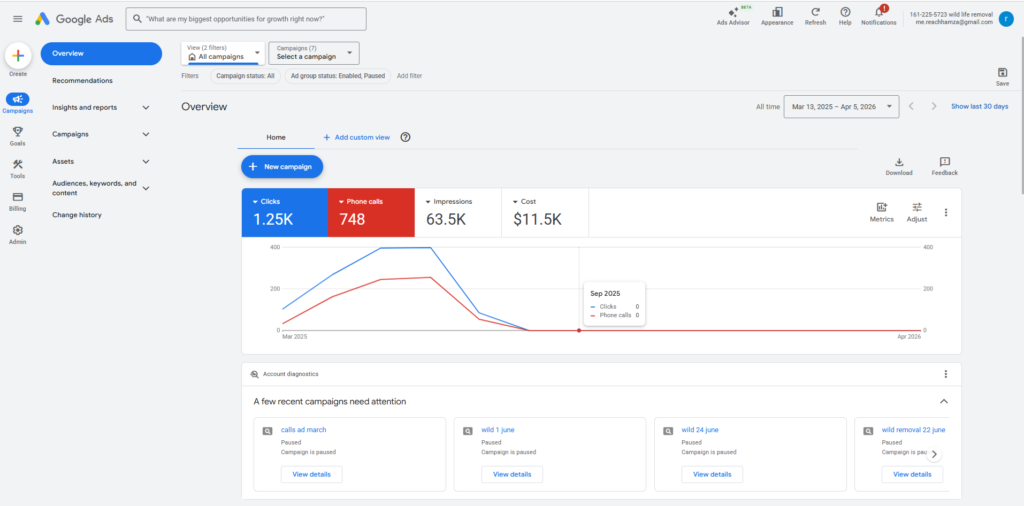Click the Sep 2025 chart data point

click(x=579, y=330)
